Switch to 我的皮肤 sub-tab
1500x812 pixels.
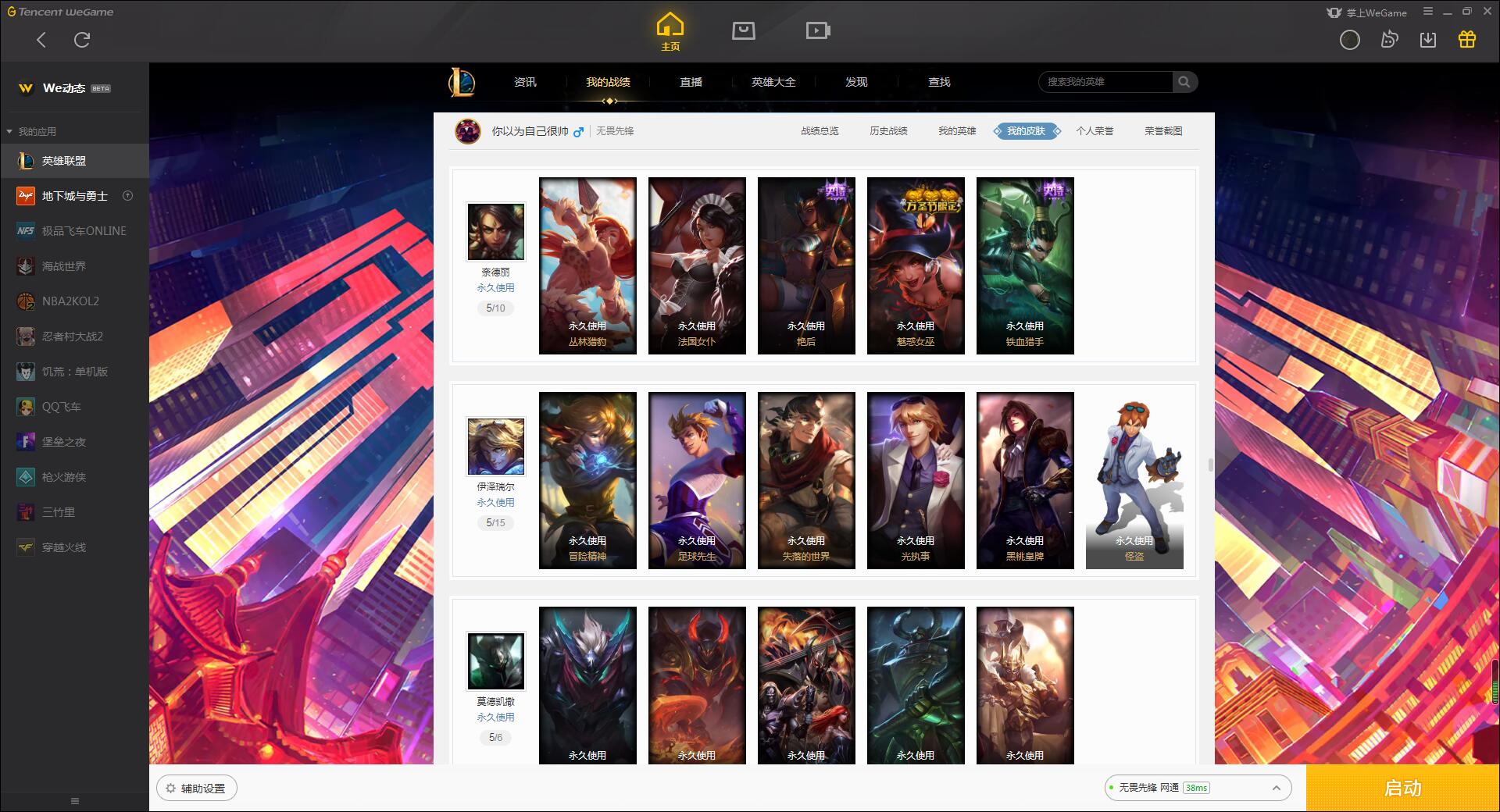1026,131
